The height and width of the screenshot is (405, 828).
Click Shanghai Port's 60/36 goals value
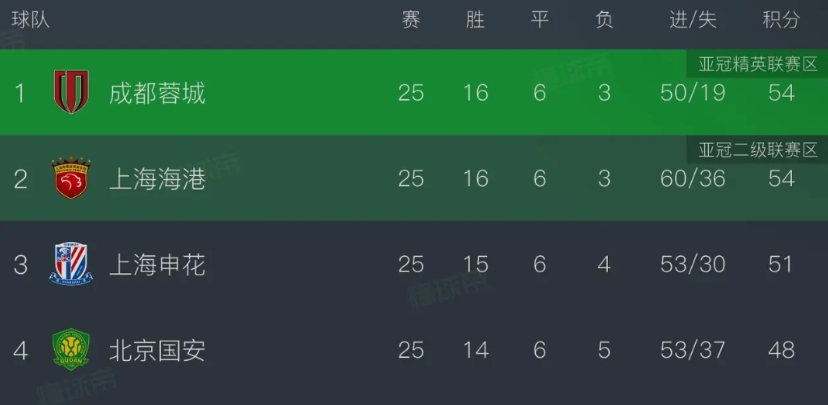coord(693,179)
